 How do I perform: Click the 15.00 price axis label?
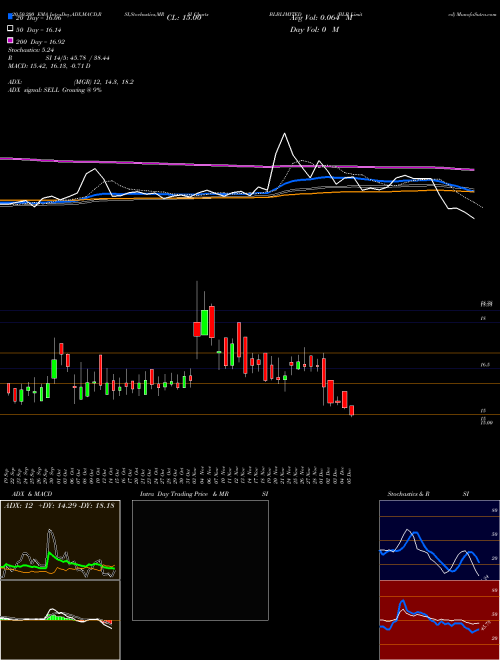click(486, 422)
